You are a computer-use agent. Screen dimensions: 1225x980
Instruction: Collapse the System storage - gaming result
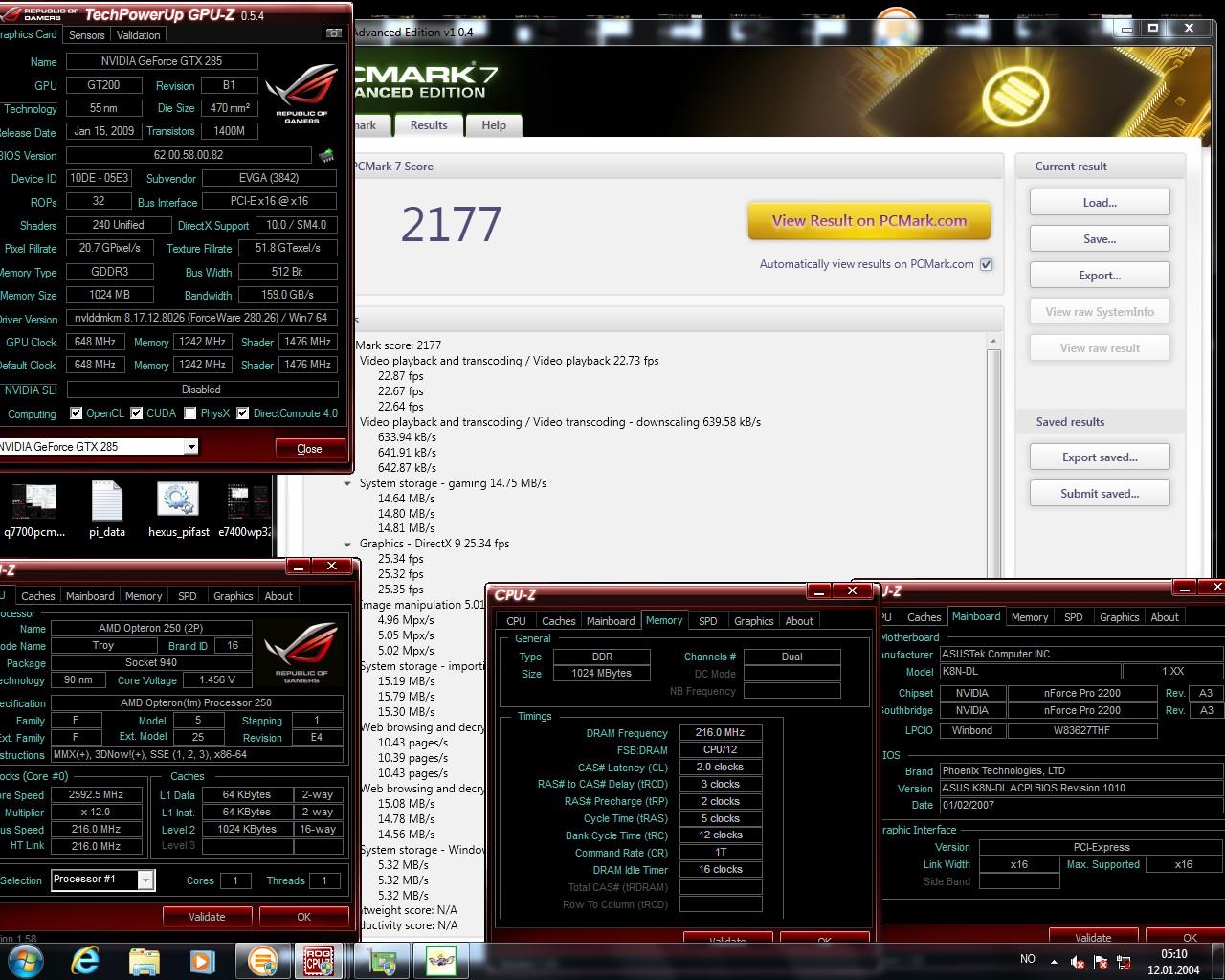tap(347, 483)
